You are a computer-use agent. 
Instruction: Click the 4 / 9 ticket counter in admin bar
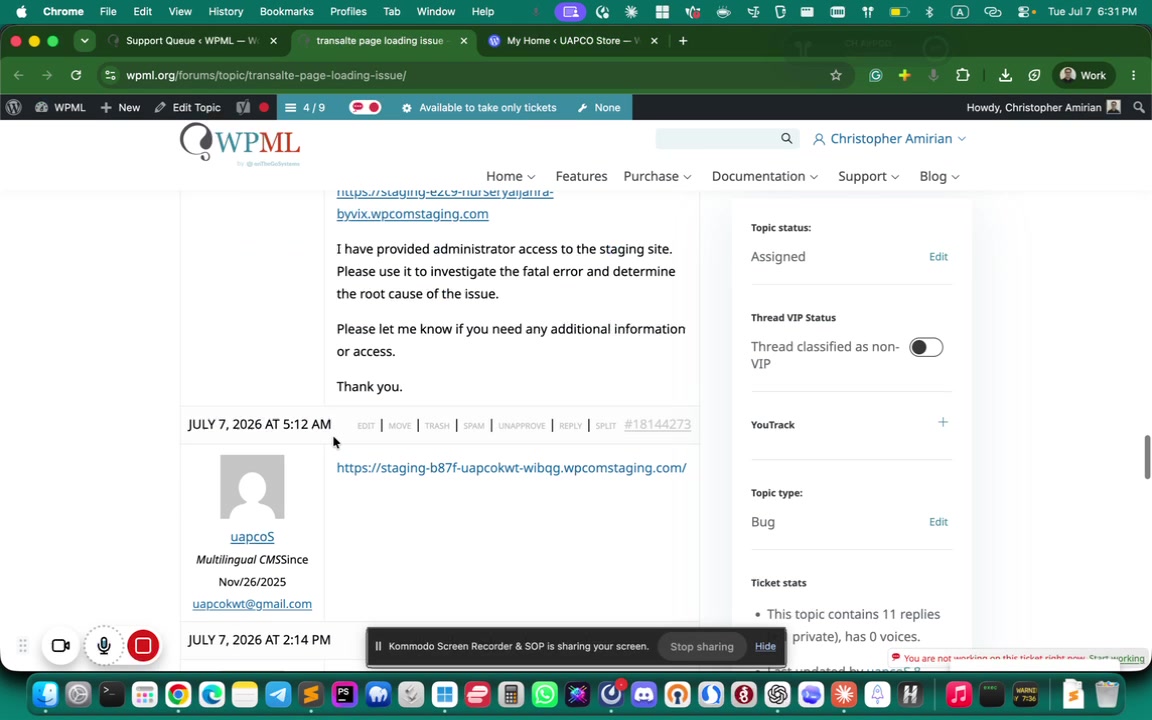pos(306,107)
